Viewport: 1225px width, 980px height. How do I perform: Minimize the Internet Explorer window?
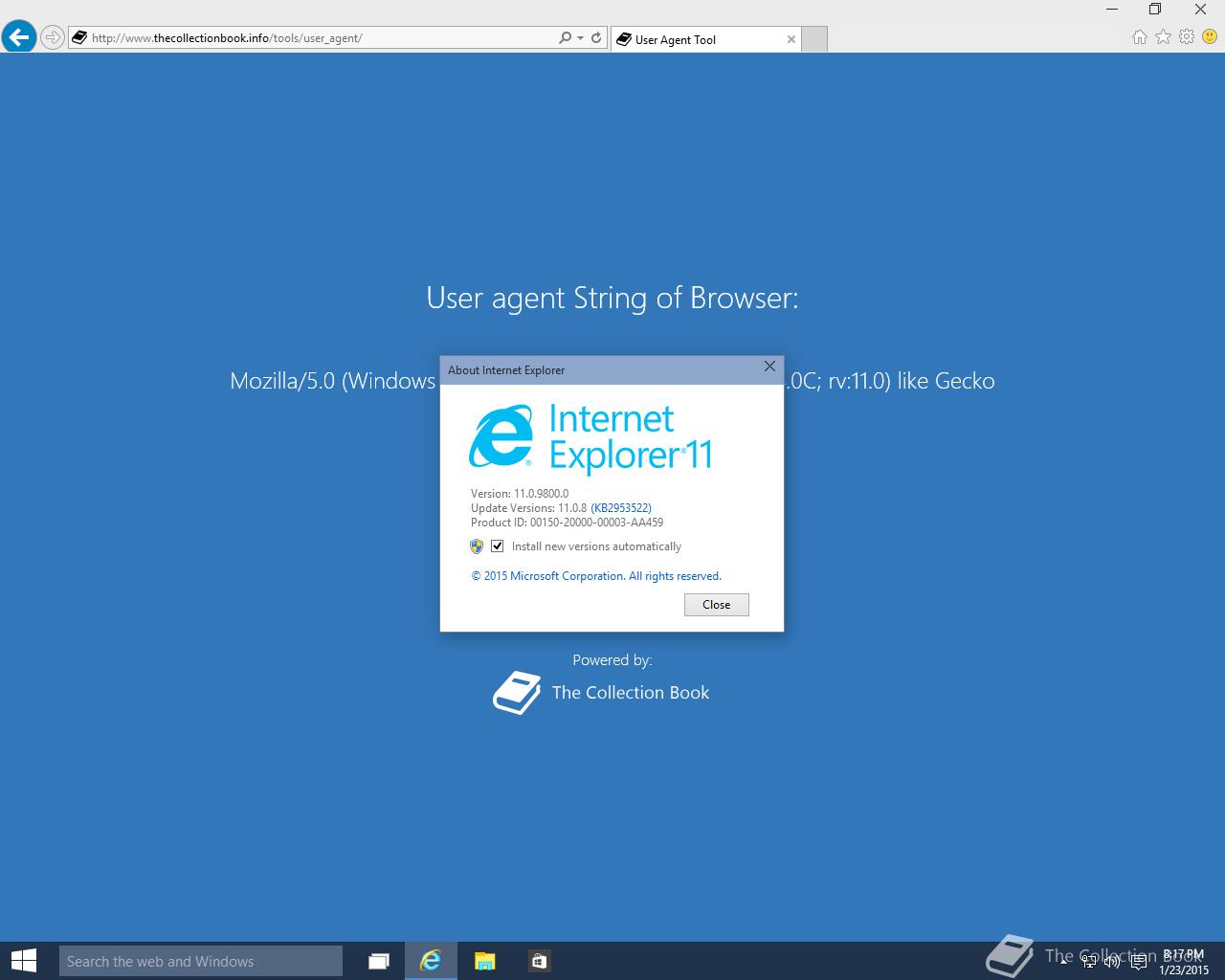point(1111,10)
